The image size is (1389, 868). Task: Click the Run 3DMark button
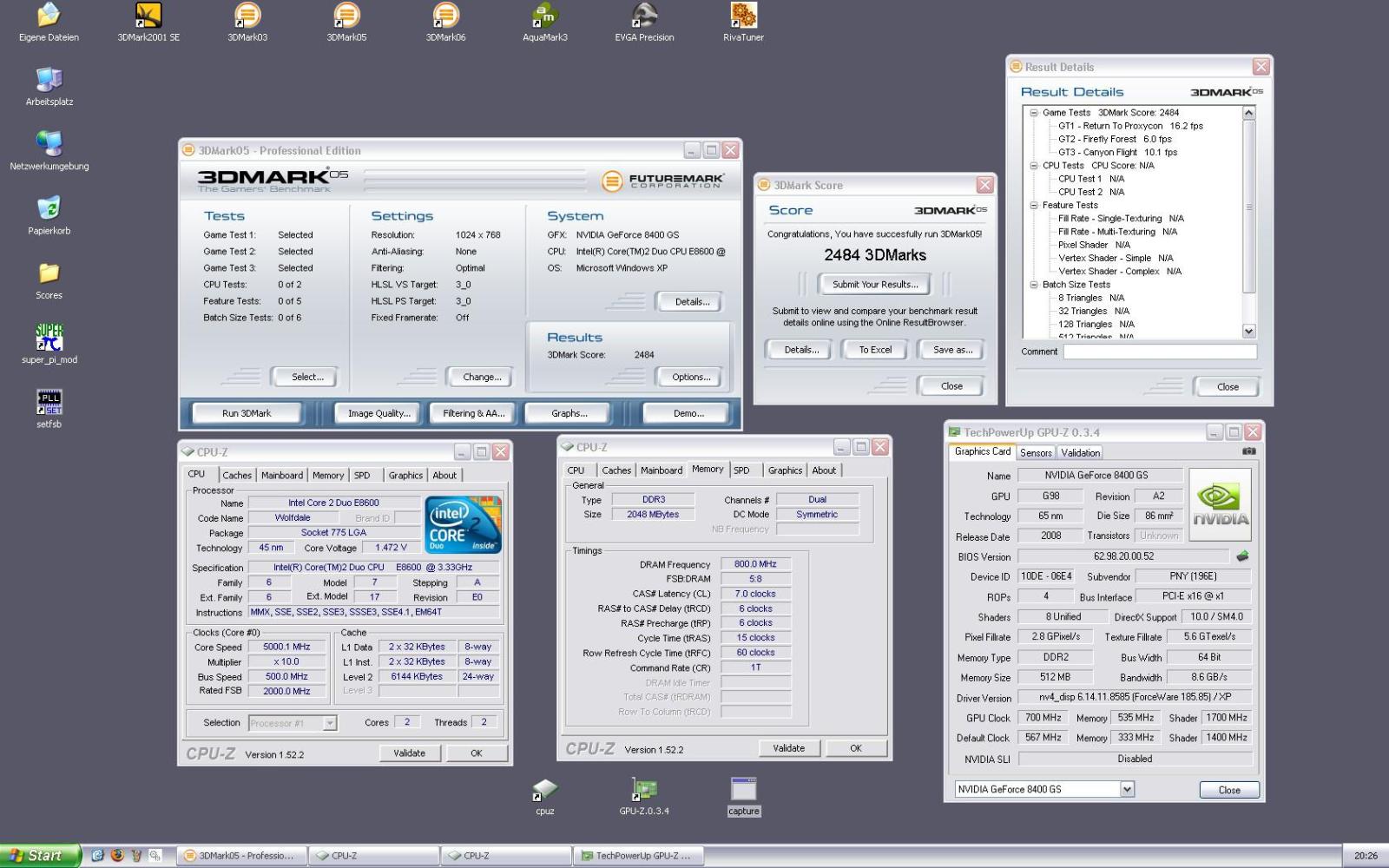247,413
